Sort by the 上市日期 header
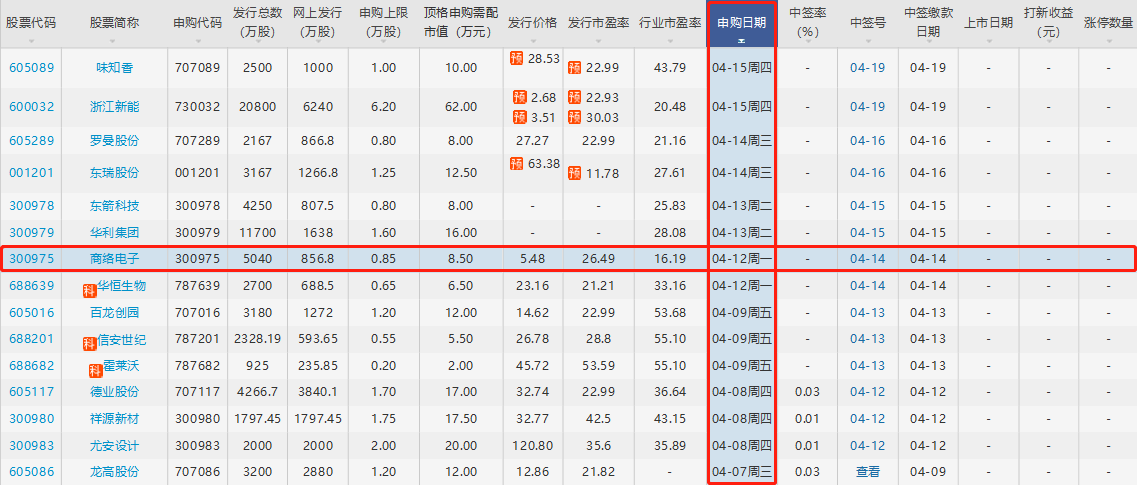 click(988, 23)
